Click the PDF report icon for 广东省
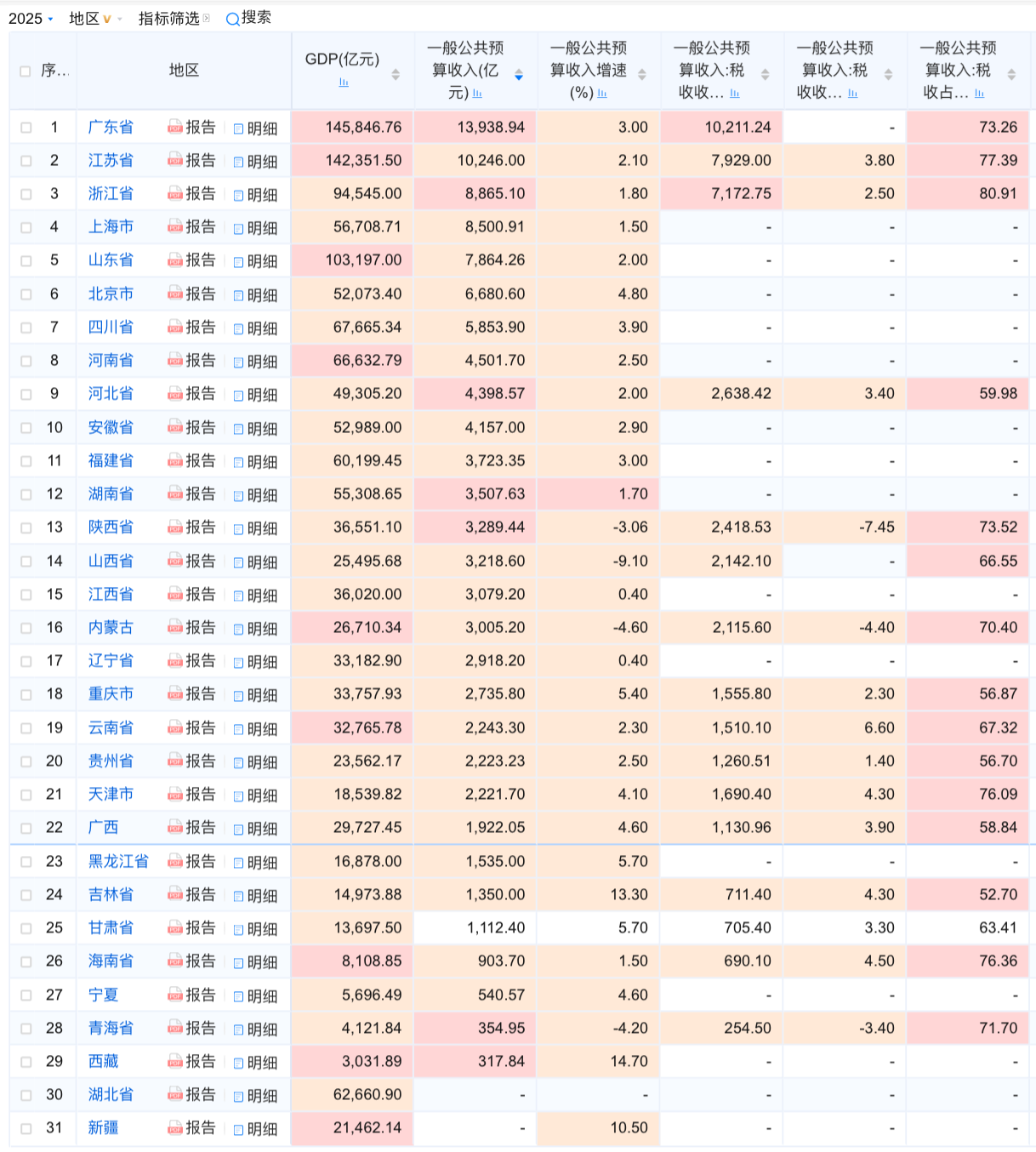 pyautogui.click(x=175, y=128)
